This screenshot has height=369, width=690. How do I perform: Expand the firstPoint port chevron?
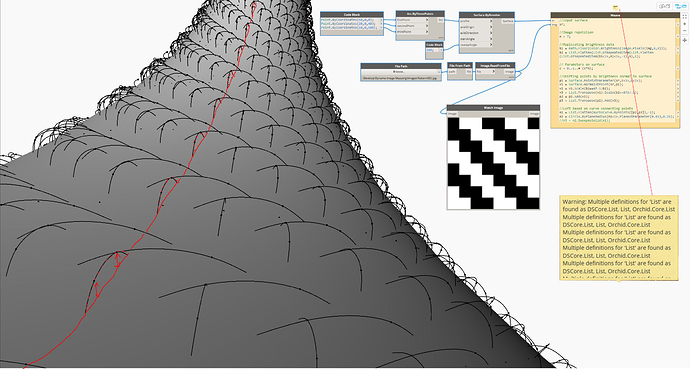point(427,20)
